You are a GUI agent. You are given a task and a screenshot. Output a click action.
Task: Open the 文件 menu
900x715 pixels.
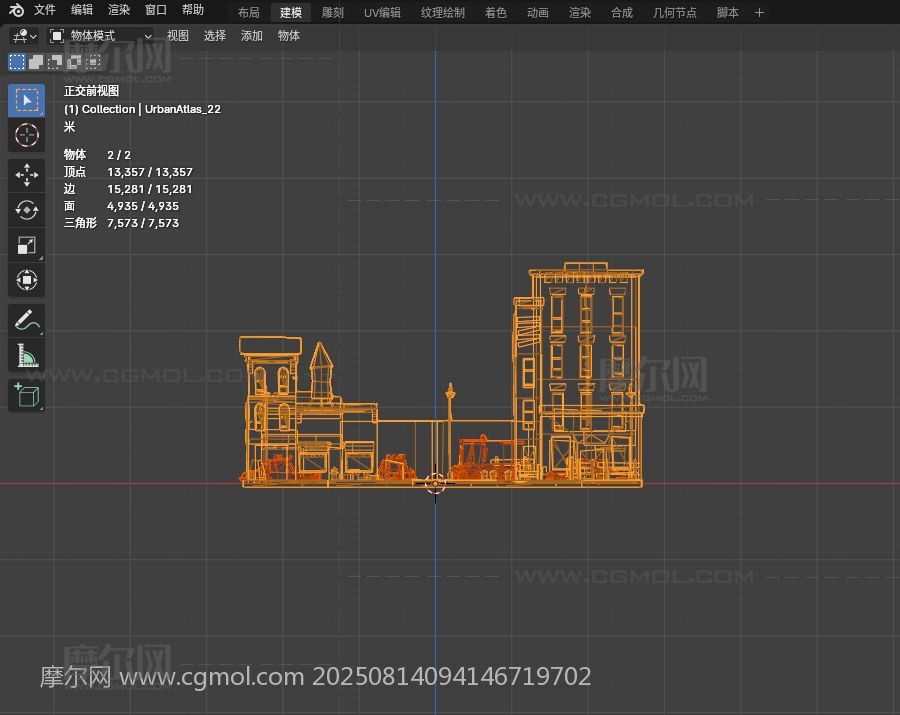tap(45, 10)
